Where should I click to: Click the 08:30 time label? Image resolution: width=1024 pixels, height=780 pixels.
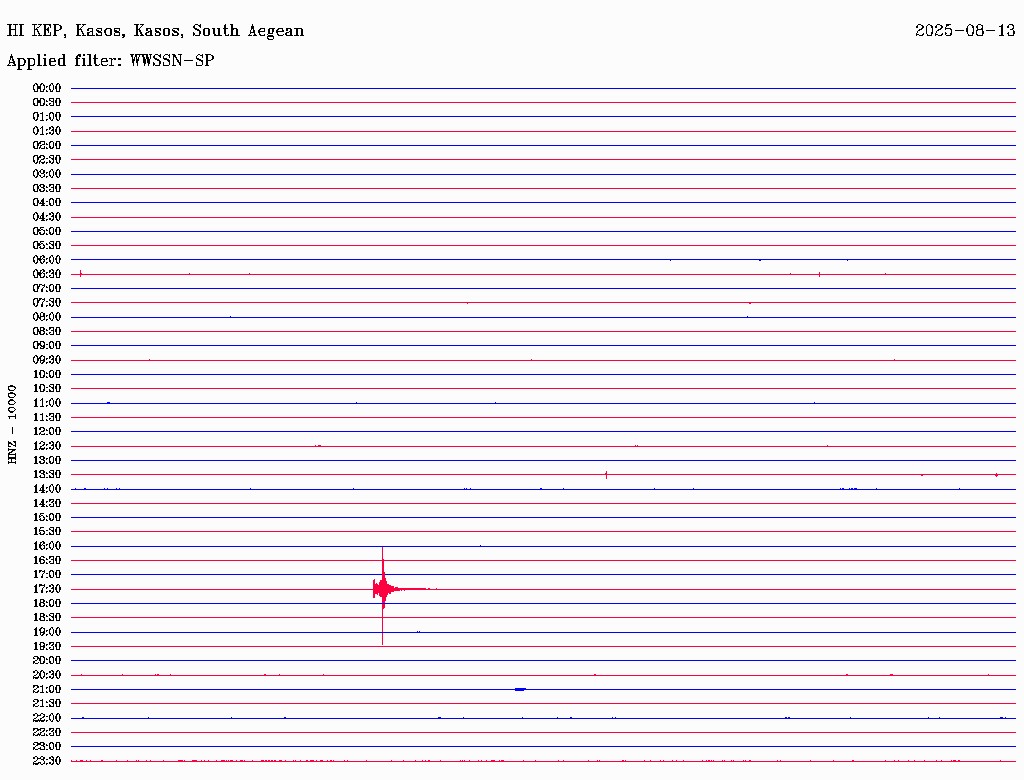pos(46,331)
